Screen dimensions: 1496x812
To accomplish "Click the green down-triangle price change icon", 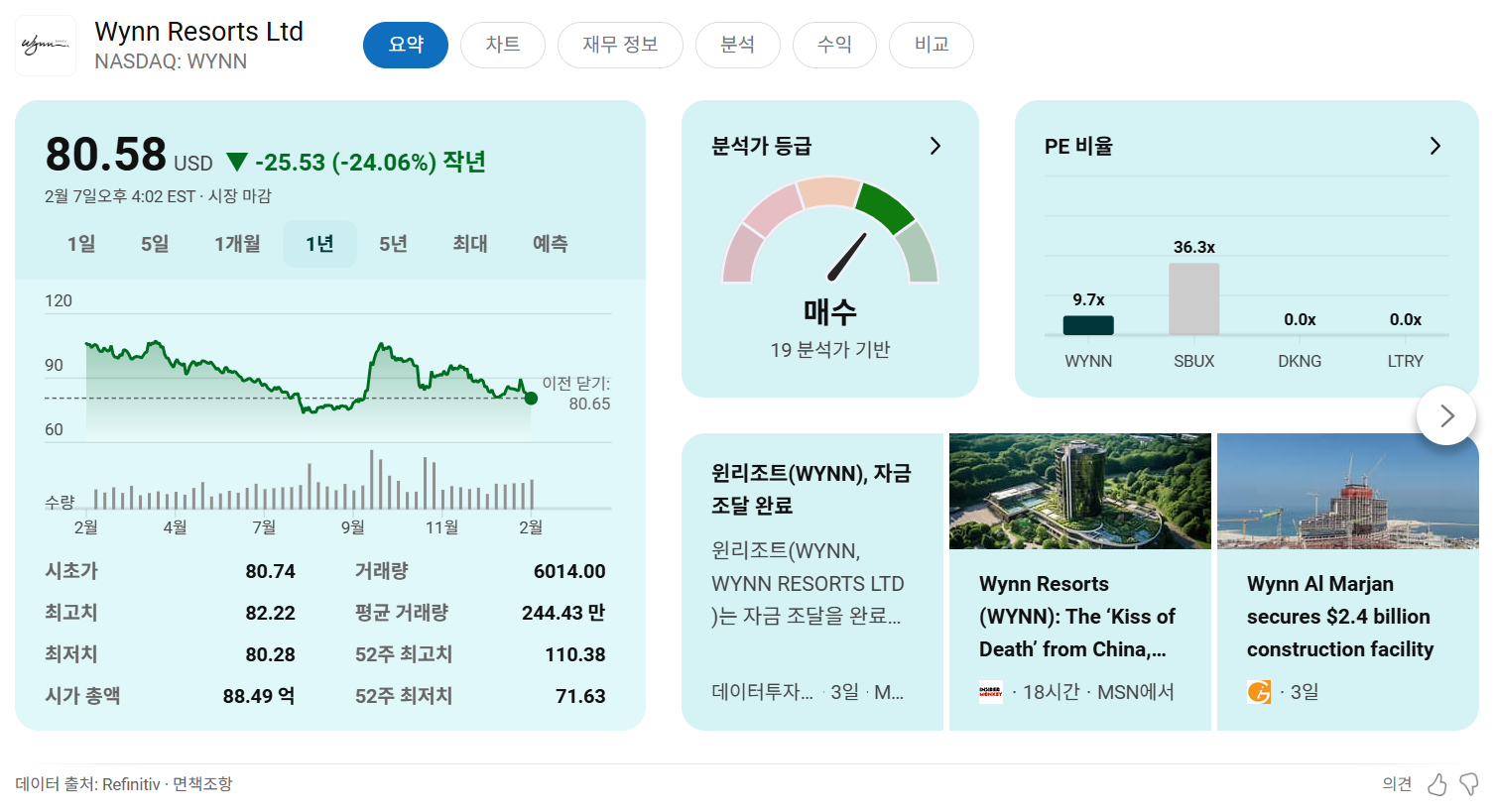I will click(236, 162).
